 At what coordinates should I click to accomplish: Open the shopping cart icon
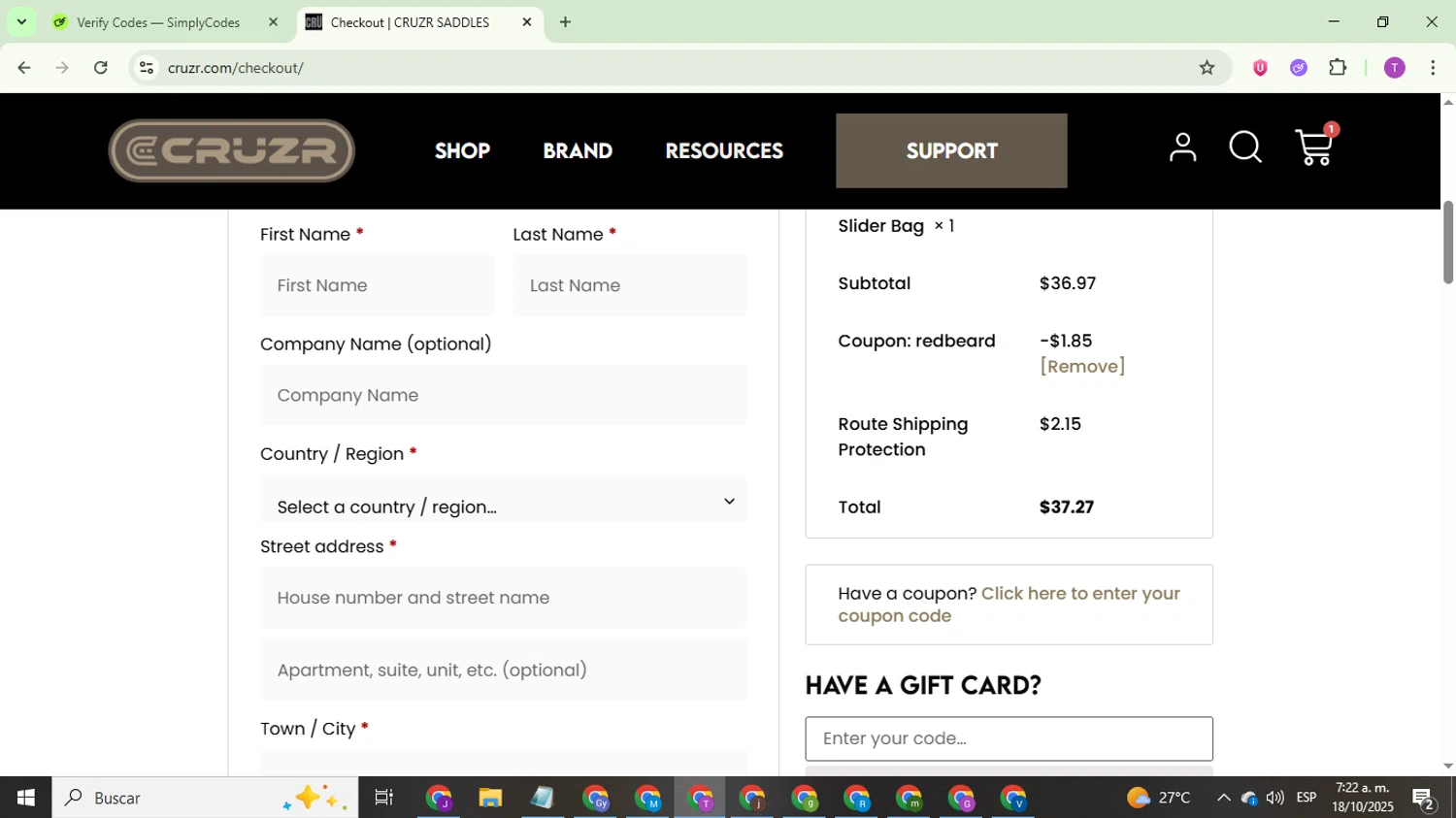coord(1315,147)
